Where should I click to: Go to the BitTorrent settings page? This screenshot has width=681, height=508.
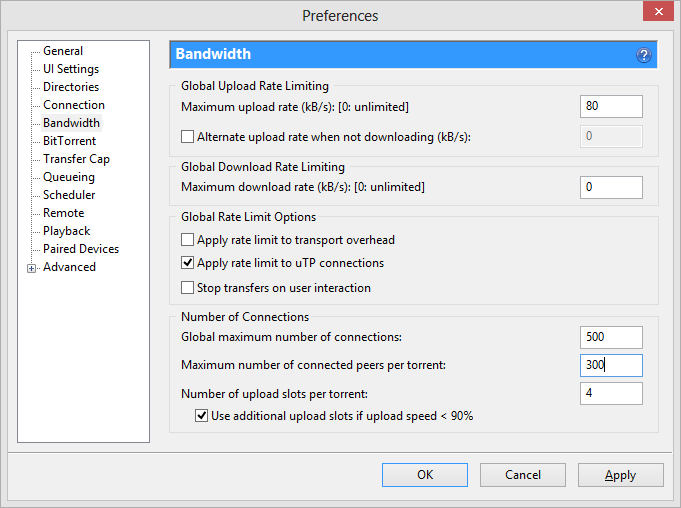(x=69, y=141)
